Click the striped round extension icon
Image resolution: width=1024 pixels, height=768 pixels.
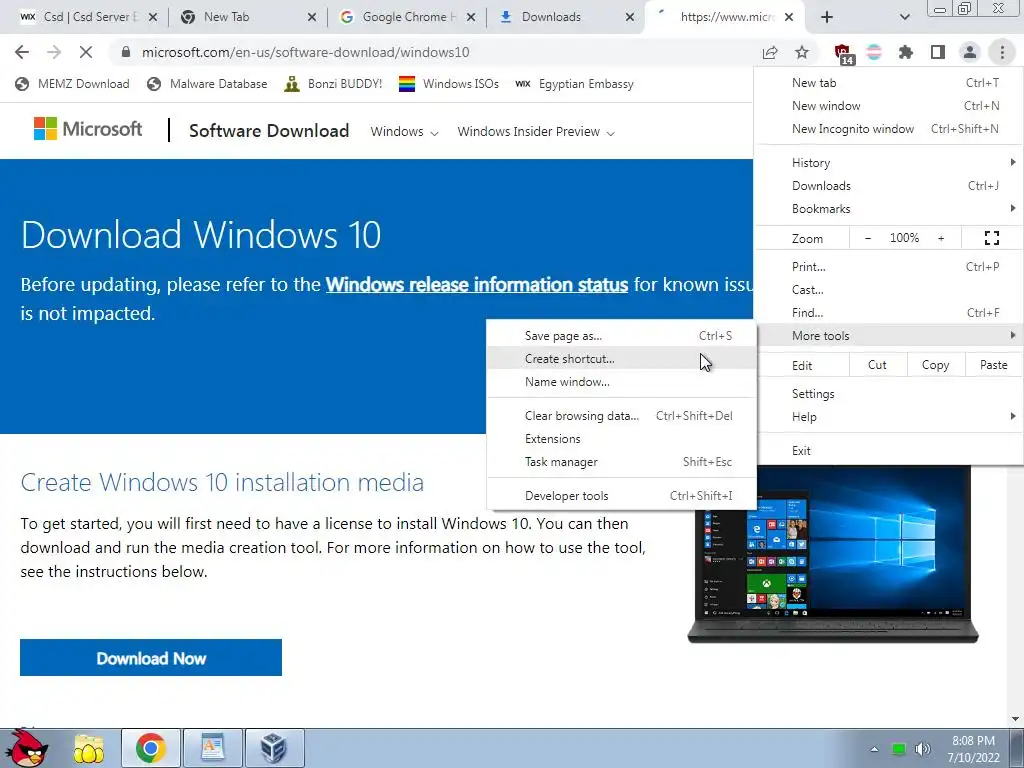click(874, 52)
